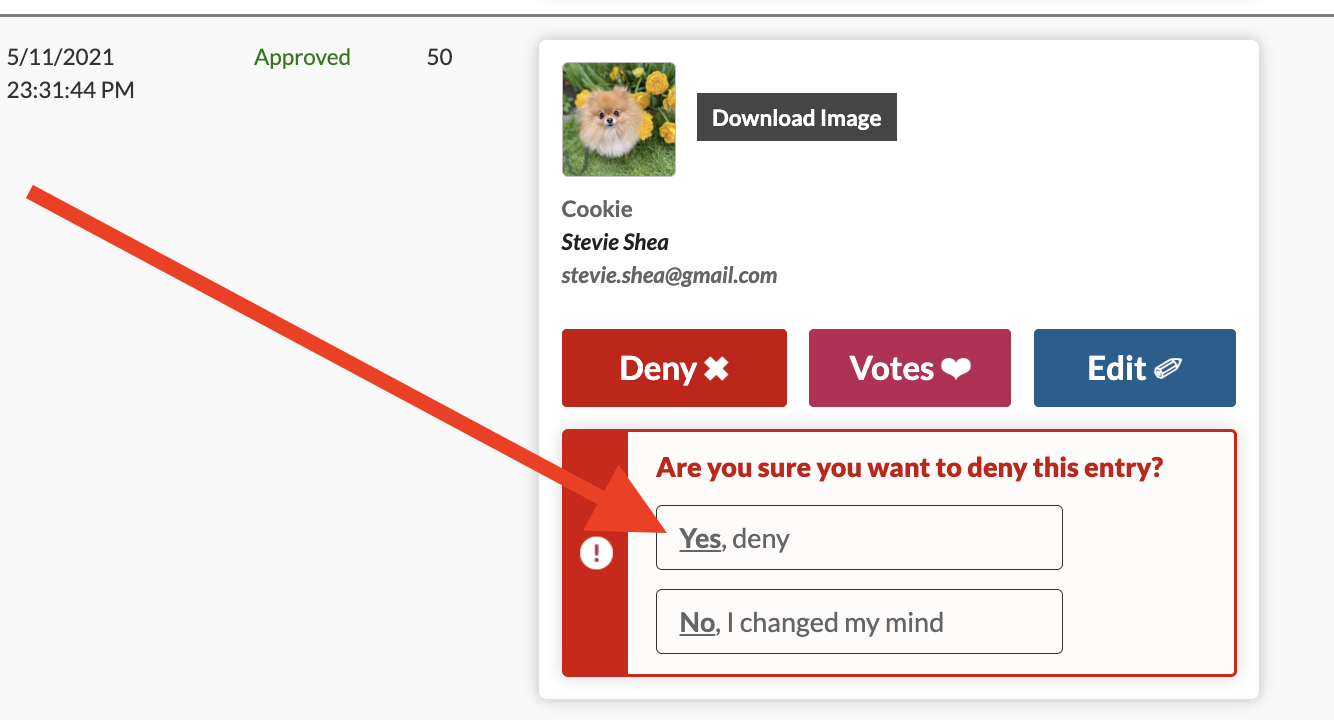Open Cookie's dog photo thumbnail

pyautogui.click(x=619, y=119)
